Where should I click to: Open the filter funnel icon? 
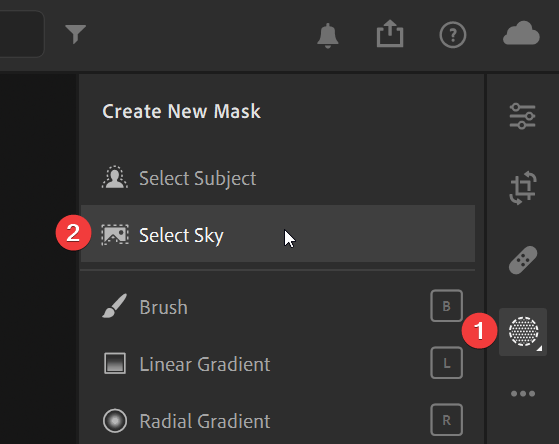75,34
